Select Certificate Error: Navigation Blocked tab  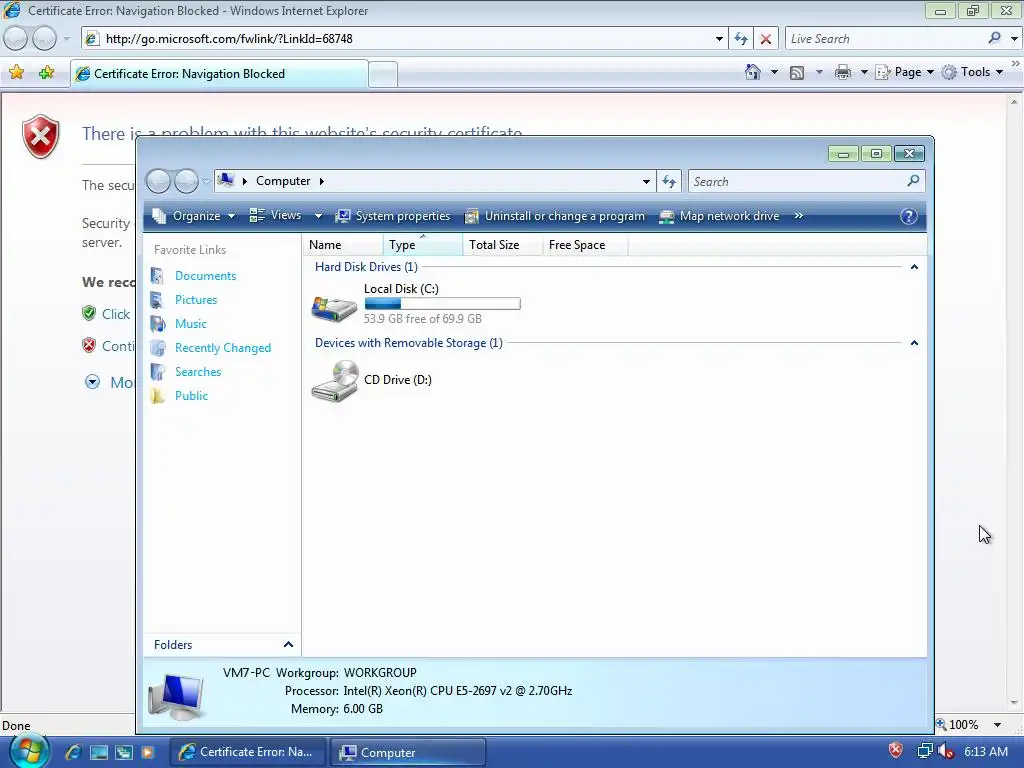tap(219, 74)
